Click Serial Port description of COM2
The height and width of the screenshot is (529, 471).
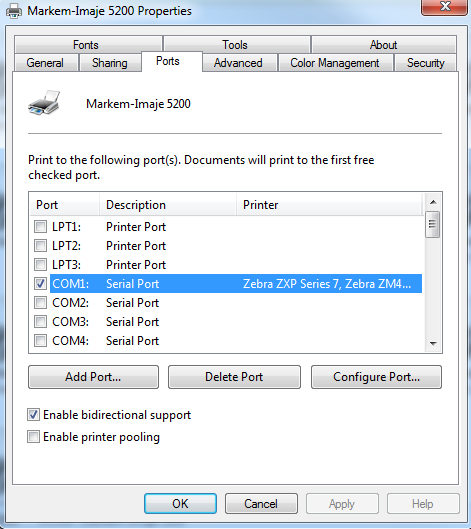coord(132,303)
